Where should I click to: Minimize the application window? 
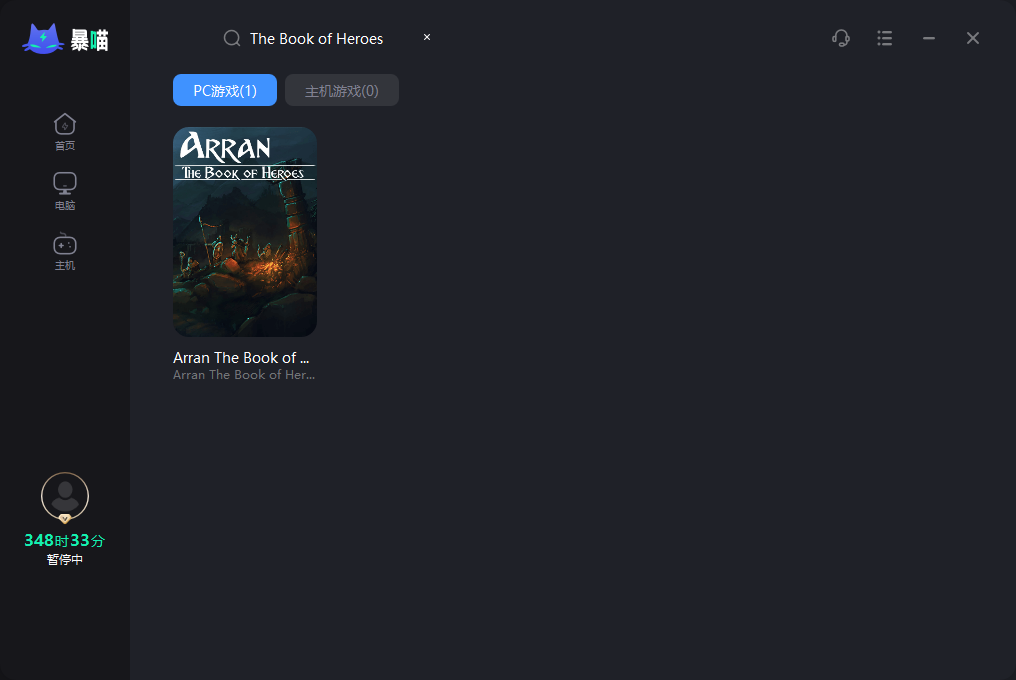click(929, 38)
